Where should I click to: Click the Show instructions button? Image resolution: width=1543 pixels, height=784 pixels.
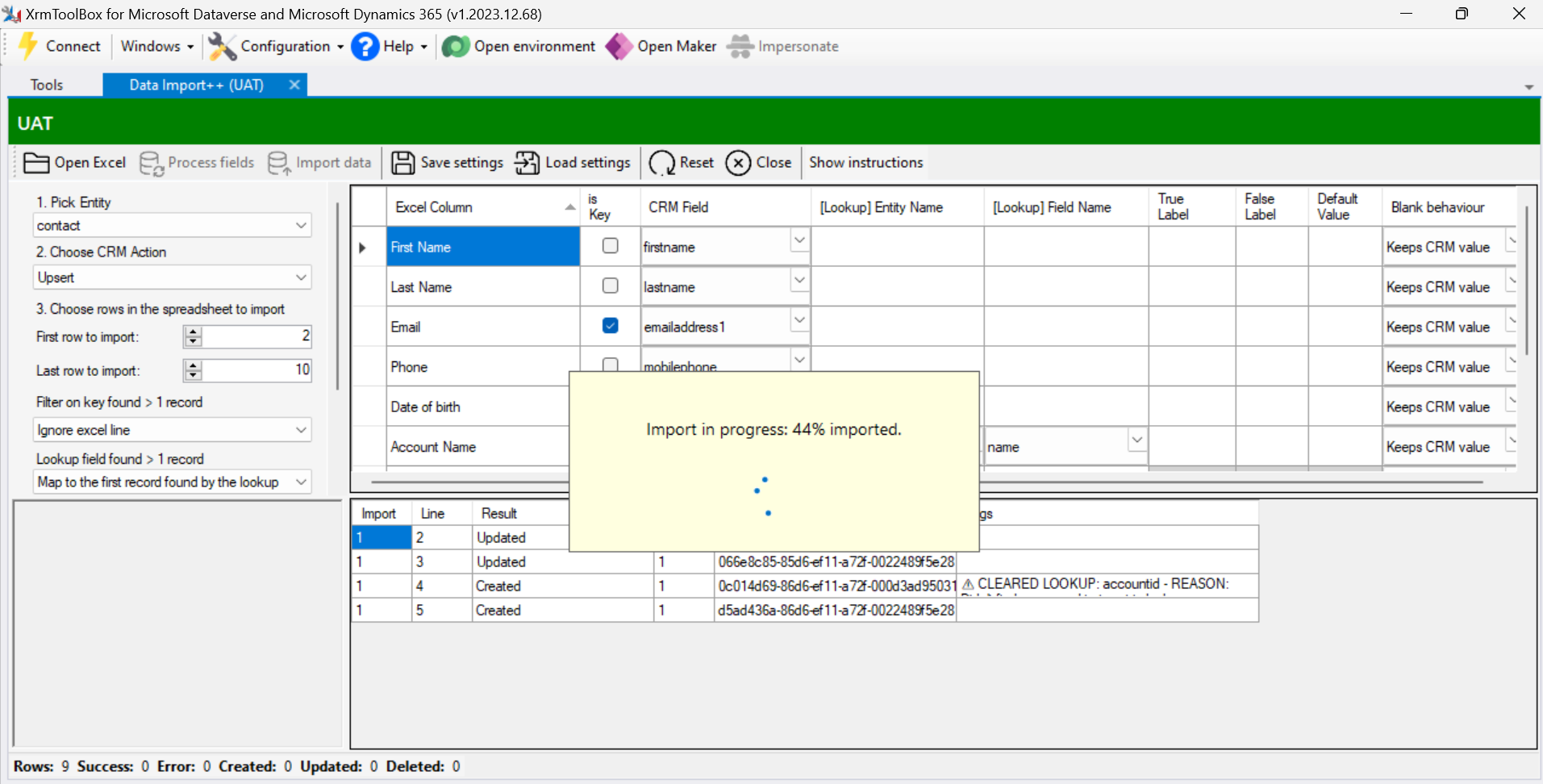point(865,162)
